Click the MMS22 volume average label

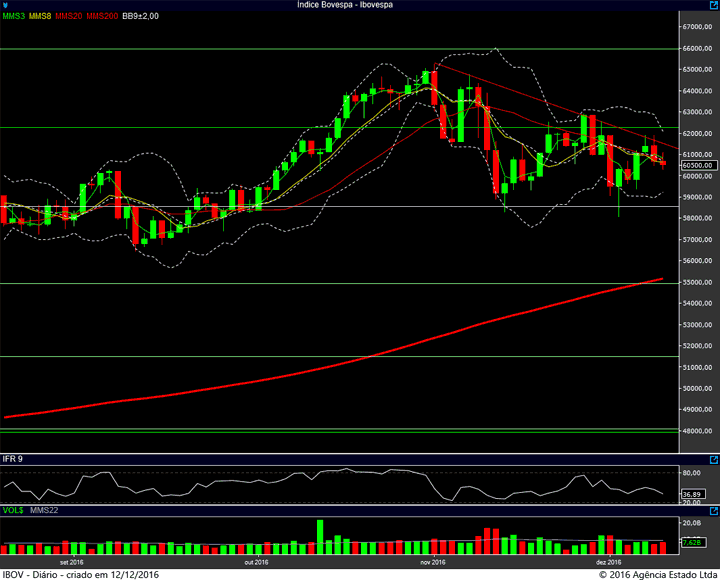coord(44,510)
